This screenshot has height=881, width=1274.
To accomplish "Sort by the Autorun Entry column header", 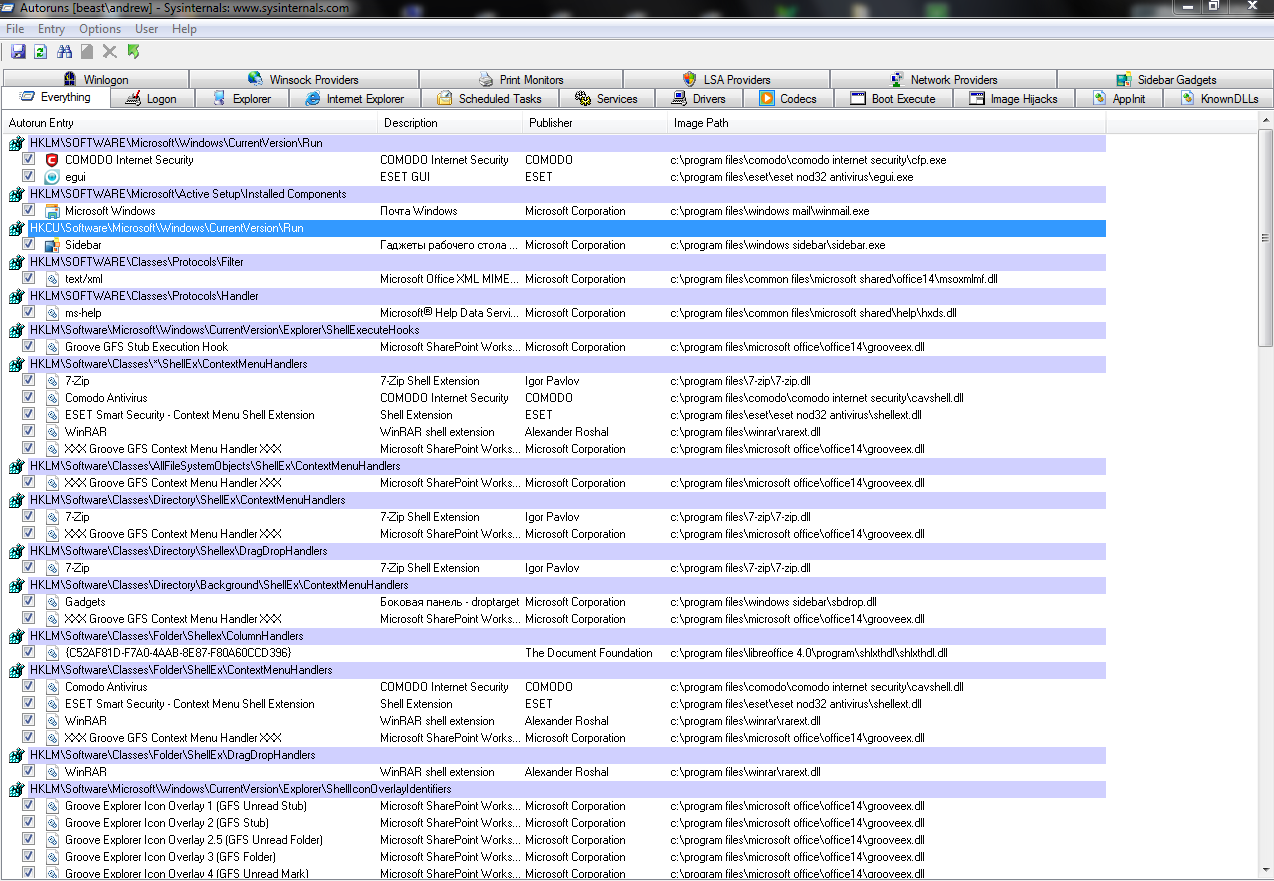I will [x=191, y=123].
